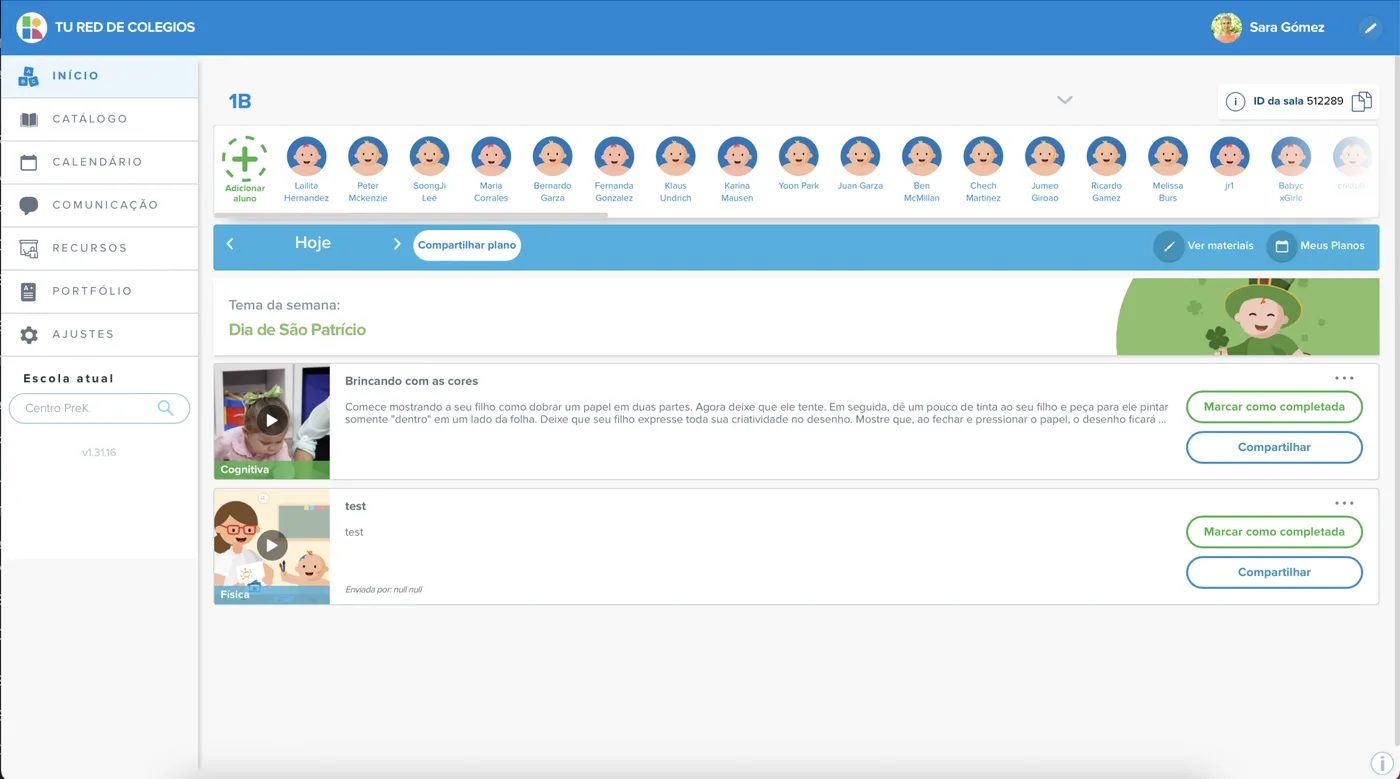1400x779 pixels.
Task: Select student Ricardo Gamez avatar
Action: pos(1106,157)
